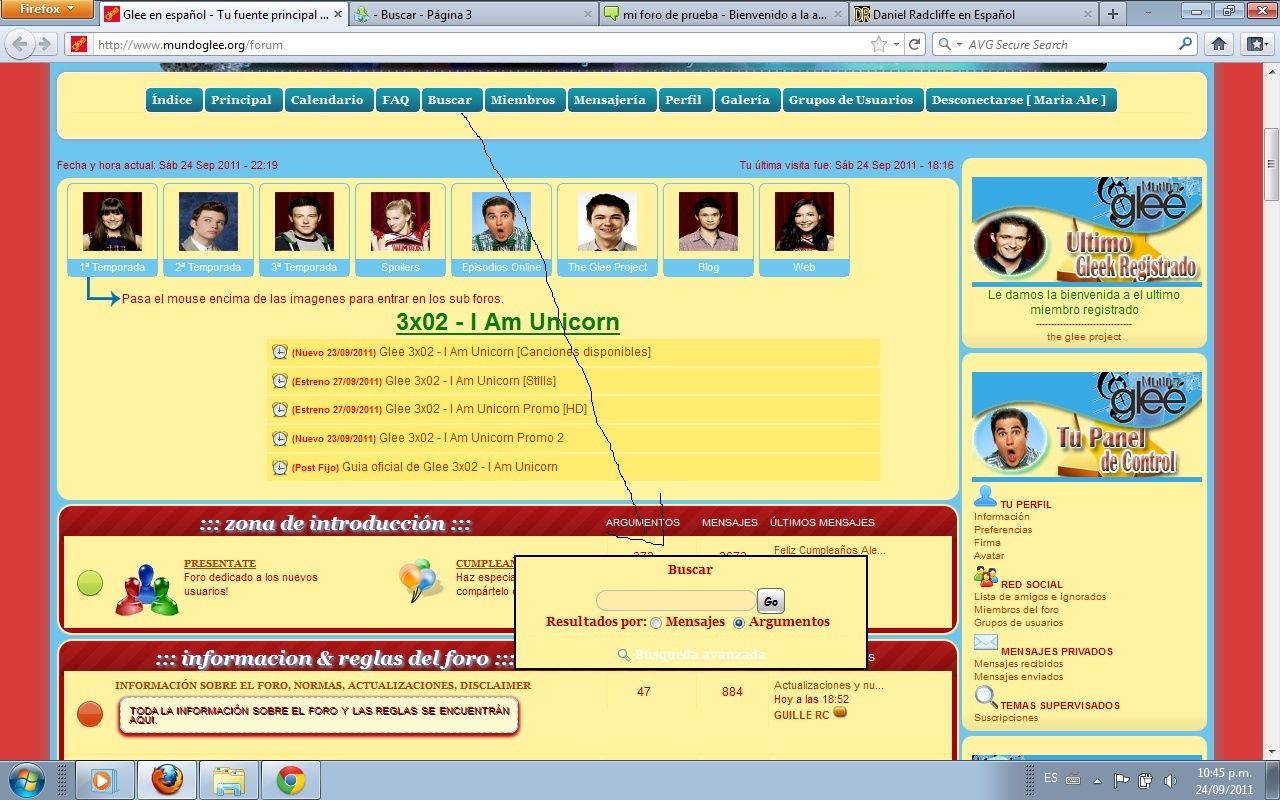Open I Am Unicorn Canciones disponibles topic
Viewport: 1280px width, 800px height.
(515, 352)
